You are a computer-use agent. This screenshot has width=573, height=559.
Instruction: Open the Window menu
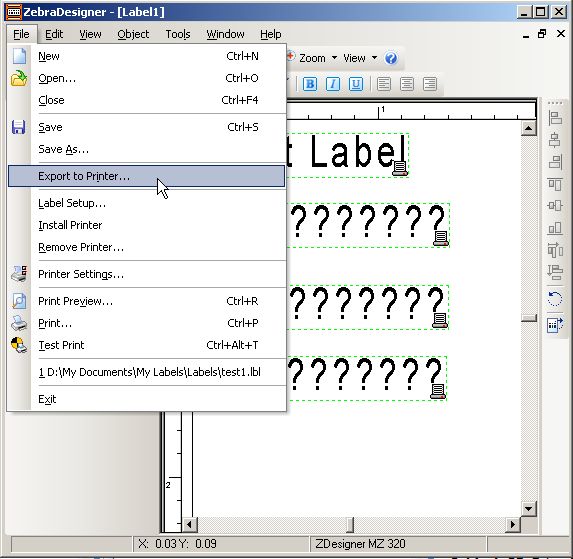225,34
